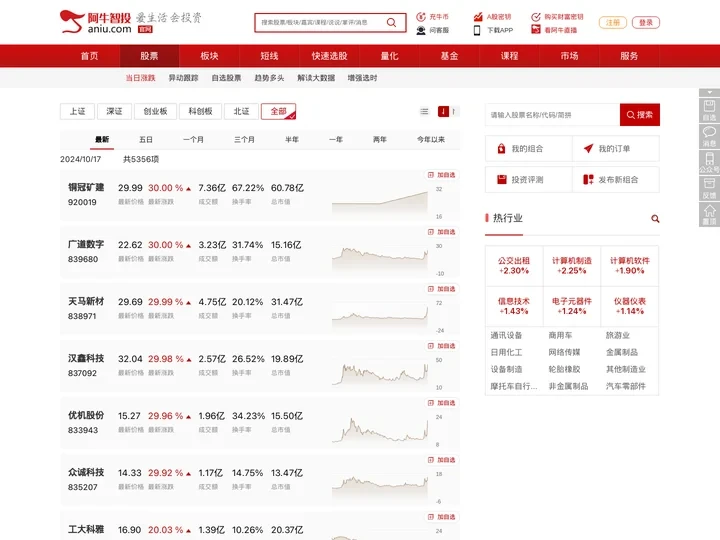Add 汉鑫科技 to watchlist via 加自选
This screenshot has height=540, width=720.
coord(441,346)
